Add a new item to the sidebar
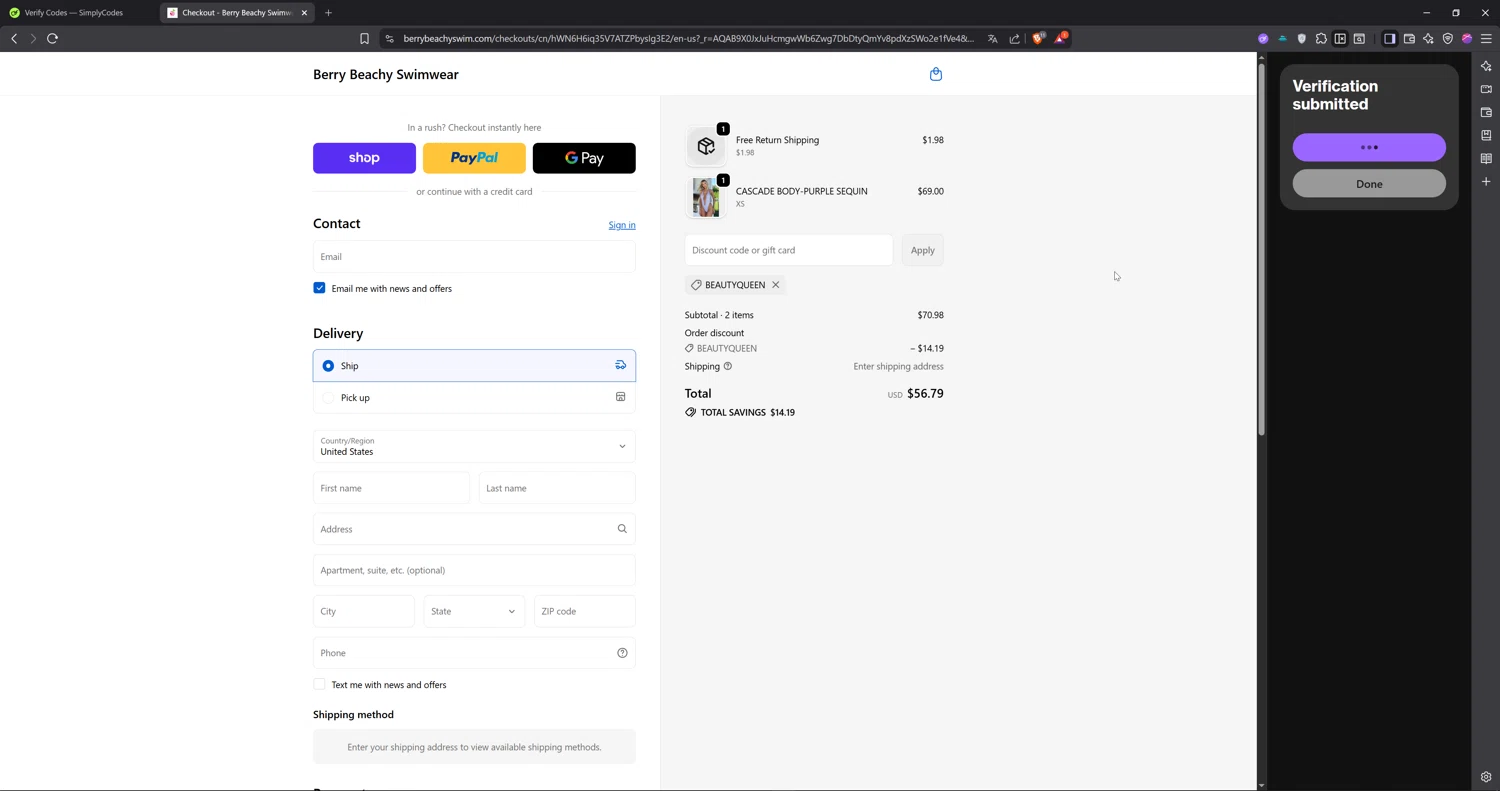This screenshot has height=791, width=1500. pyautogui.click(x=1486, y=182)
